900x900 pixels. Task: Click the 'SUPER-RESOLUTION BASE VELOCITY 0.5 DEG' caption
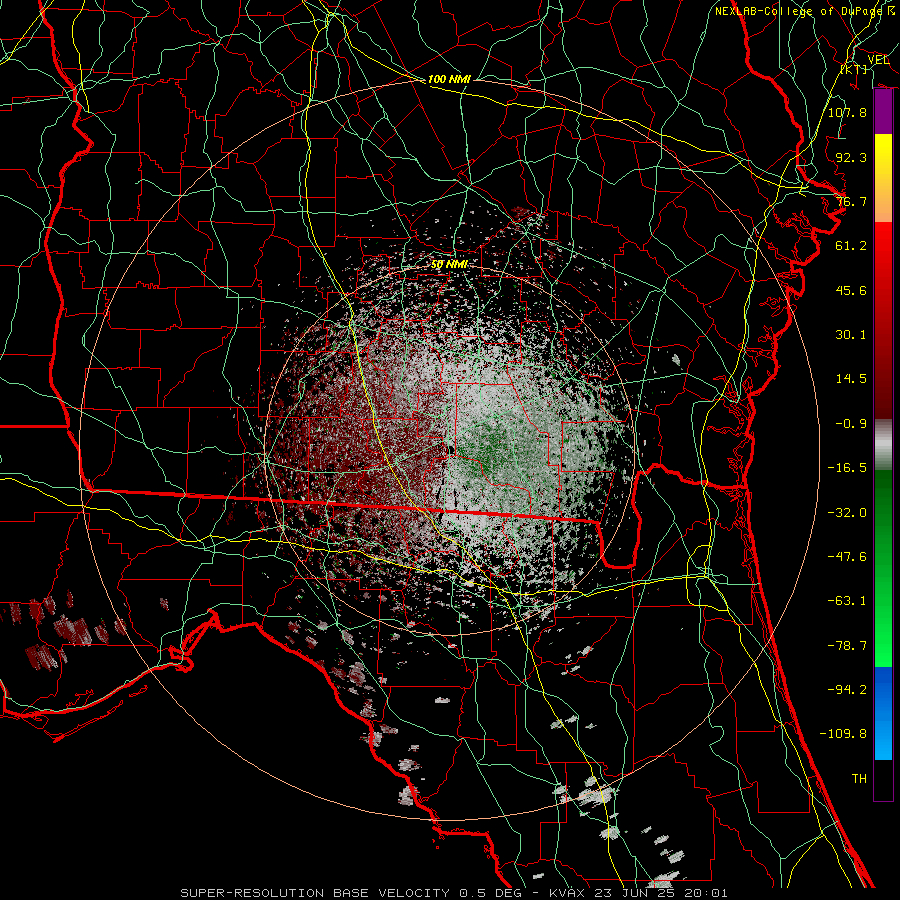click(351, 893)
